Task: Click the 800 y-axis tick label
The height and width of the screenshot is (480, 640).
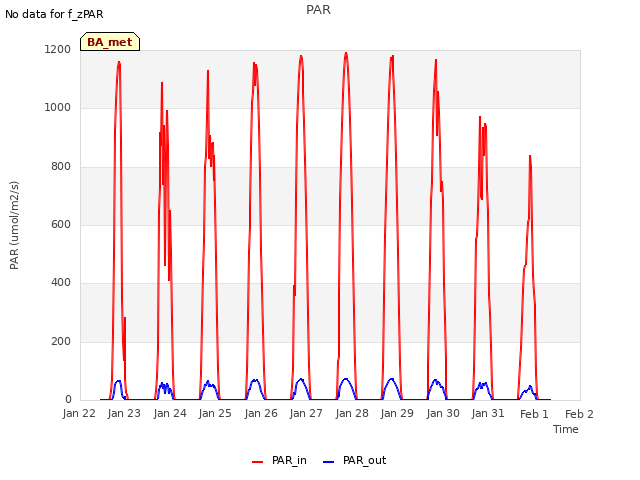Action: (x=61, y=166)
